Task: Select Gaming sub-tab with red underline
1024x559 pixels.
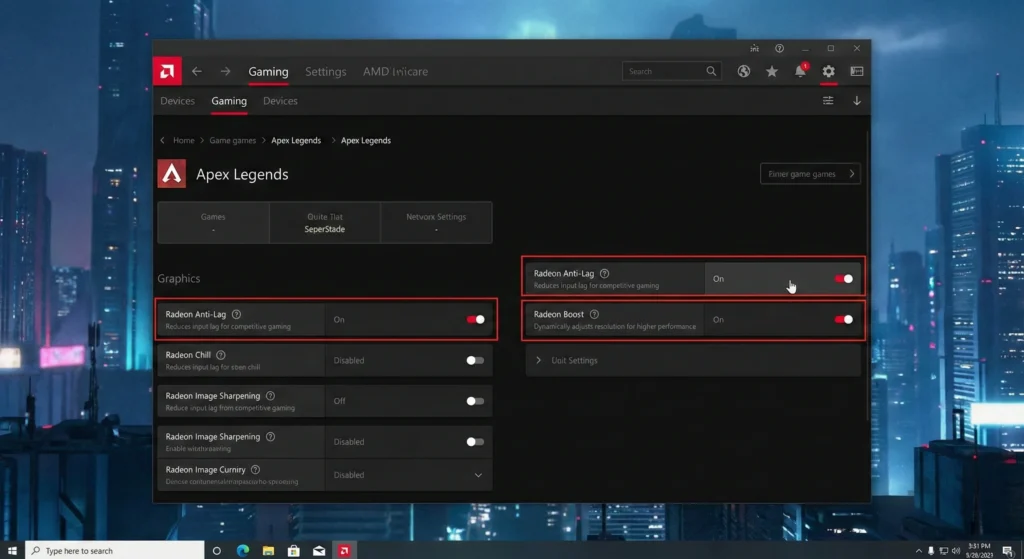Action: pos(229,101)
